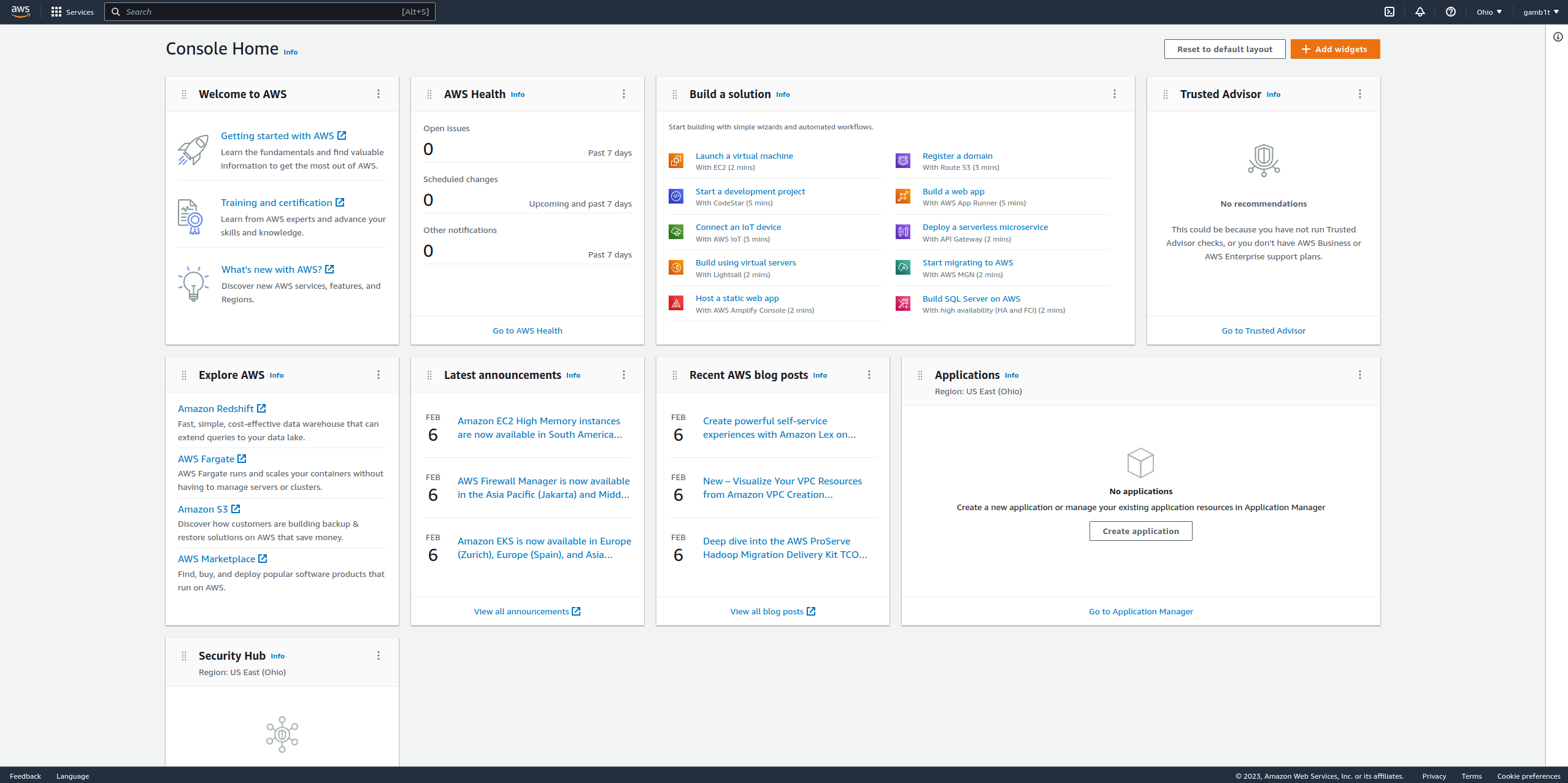Focus the top Search field
The width and height of the screenshot is (1568, 783).
(x=270, y=12)
